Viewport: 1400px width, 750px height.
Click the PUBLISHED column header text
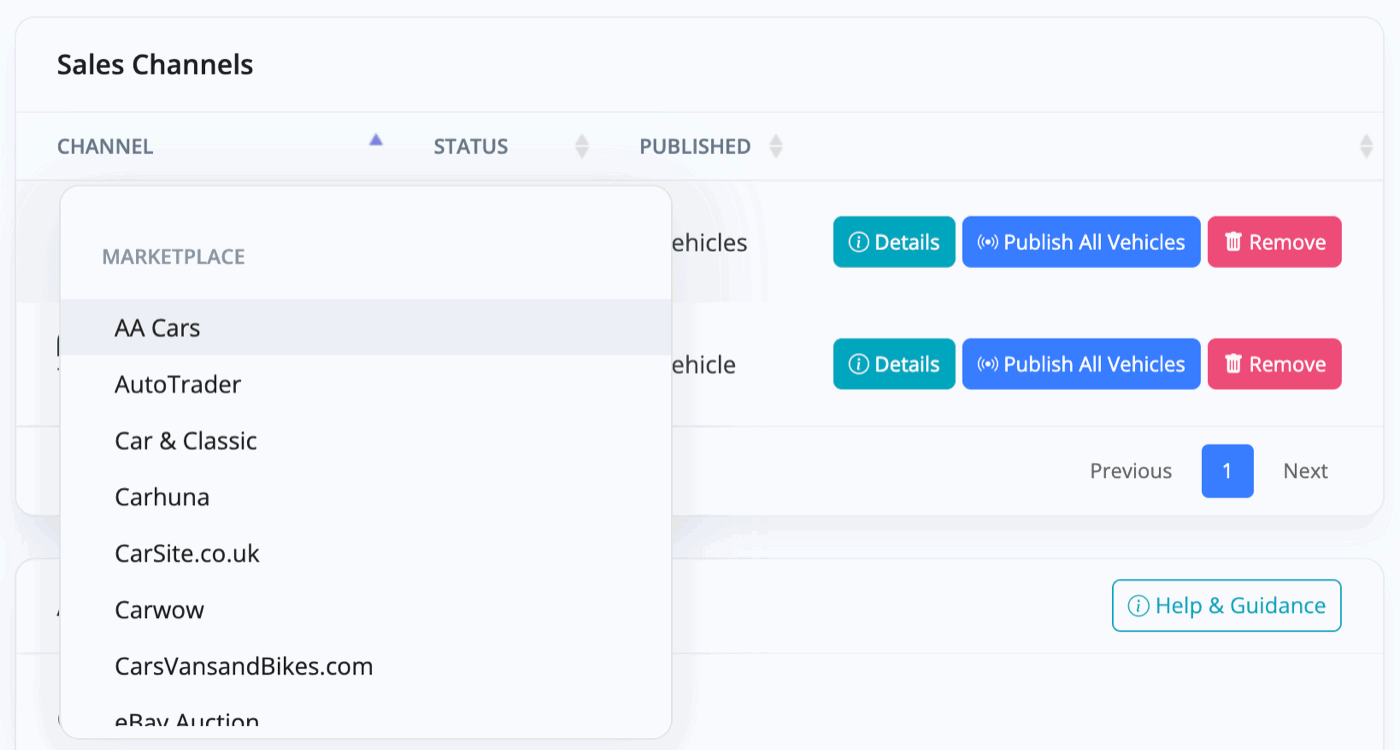pyautogui.click(x=695, y=146)
